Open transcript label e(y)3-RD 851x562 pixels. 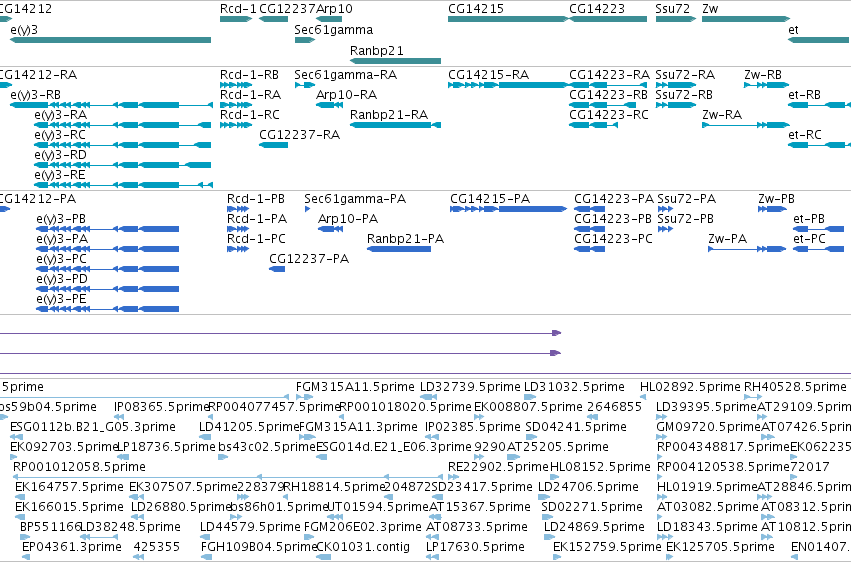[x=60, y=155]
